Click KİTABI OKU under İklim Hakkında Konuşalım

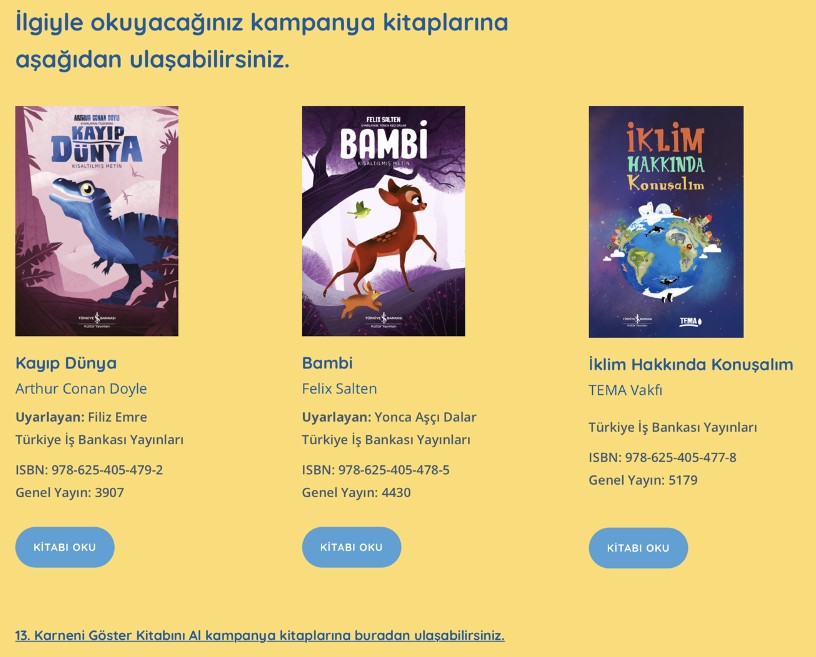point(638,548)
